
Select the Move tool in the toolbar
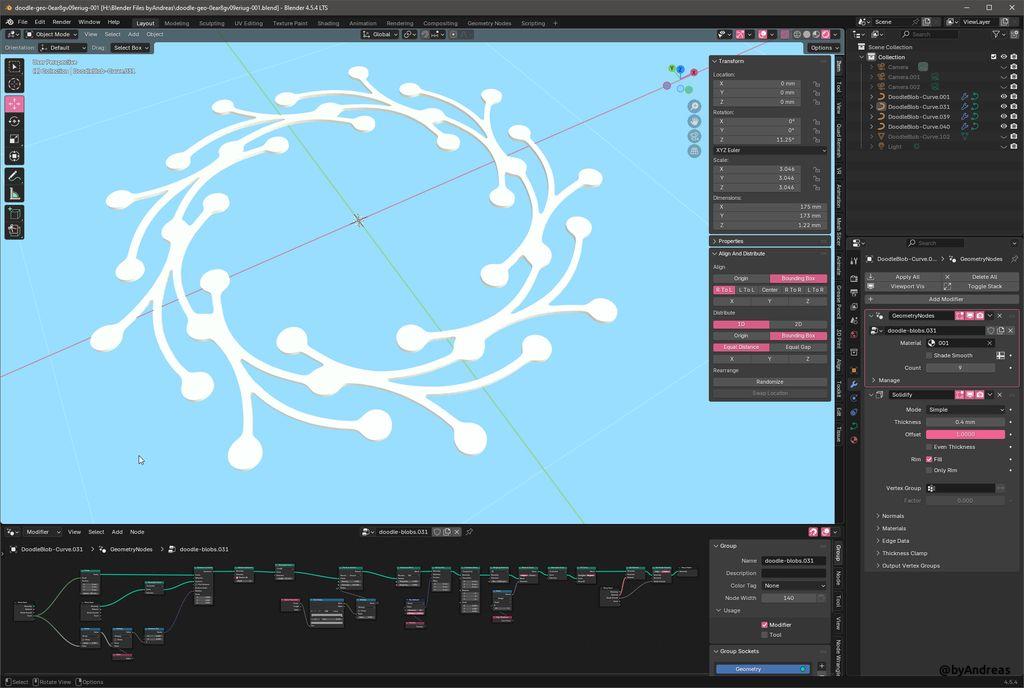[x=15, y=104]
